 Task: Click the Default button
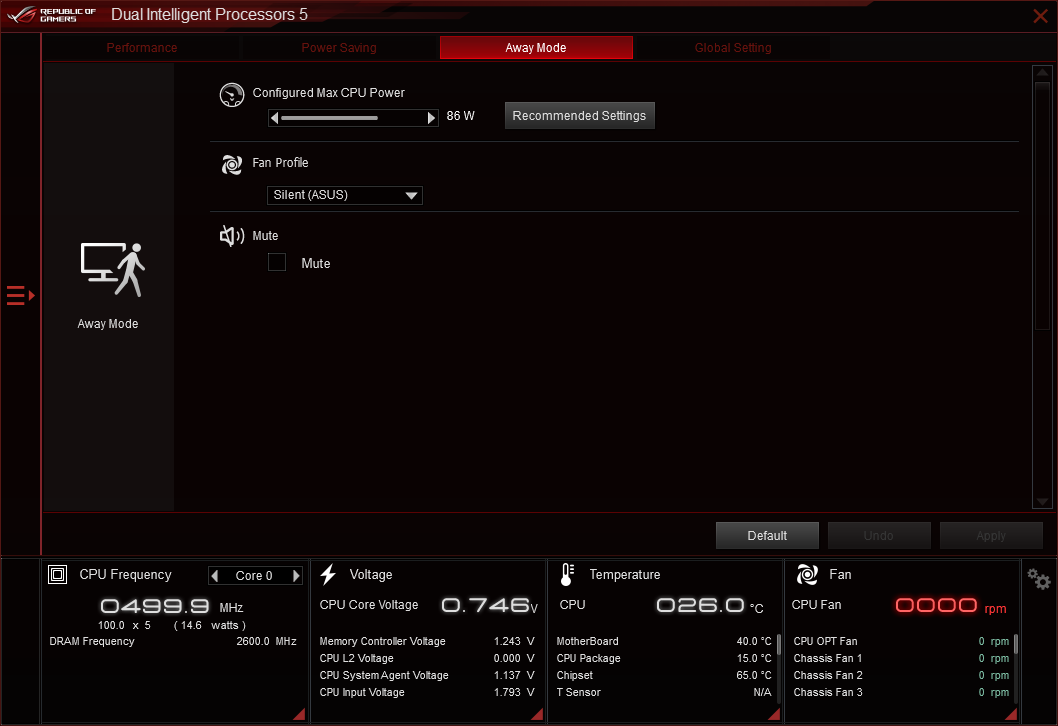point(767,536)
